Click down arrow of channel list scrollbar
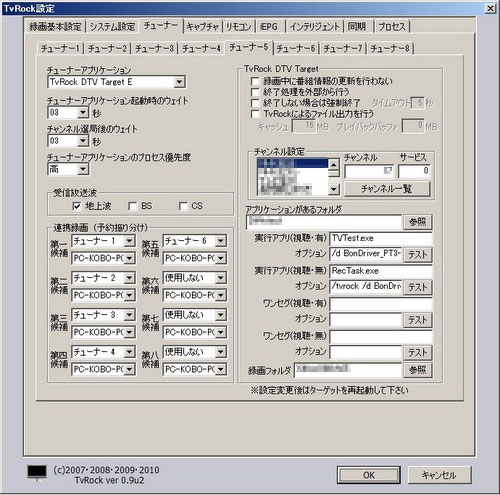Image resolution: width=500 pixels, height=495 pixels. tap(334, 190)
